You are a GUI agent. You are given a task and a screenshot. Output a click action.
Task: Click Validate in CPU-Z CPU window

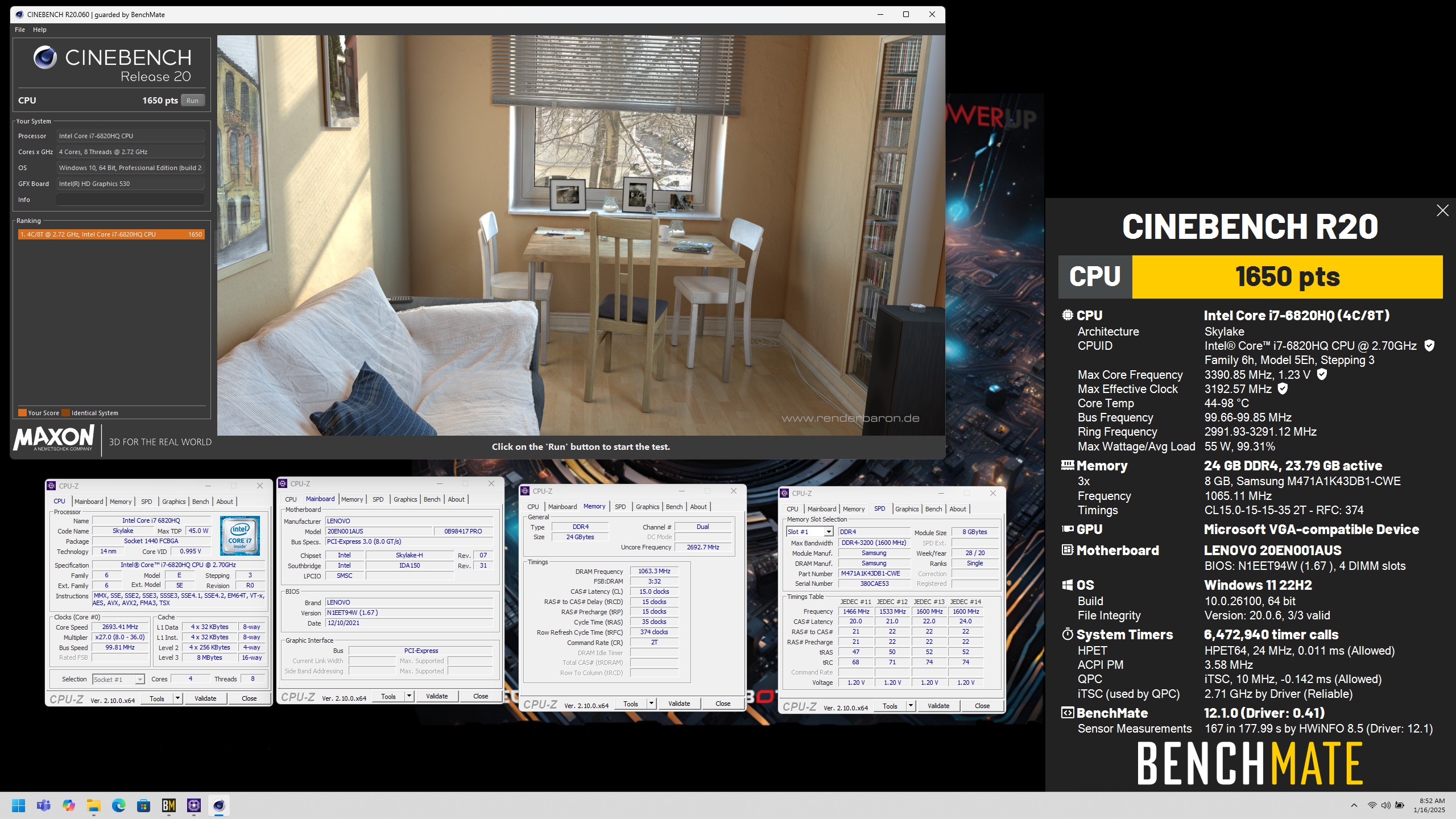pyautogui.click(x=205, y=698)
